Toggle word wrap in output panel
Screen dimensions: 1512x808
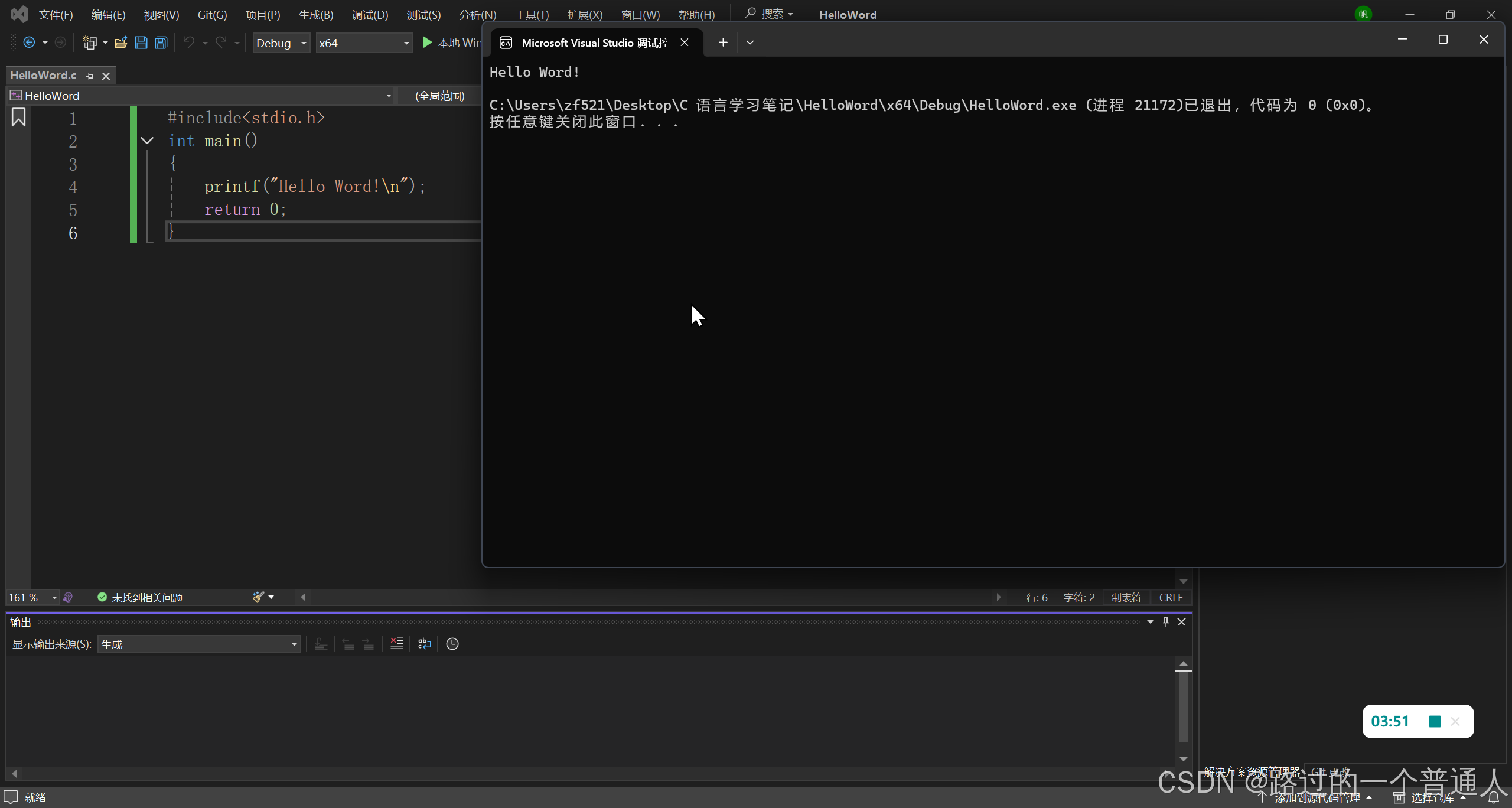pyautogui.click(x=424, y=644)
